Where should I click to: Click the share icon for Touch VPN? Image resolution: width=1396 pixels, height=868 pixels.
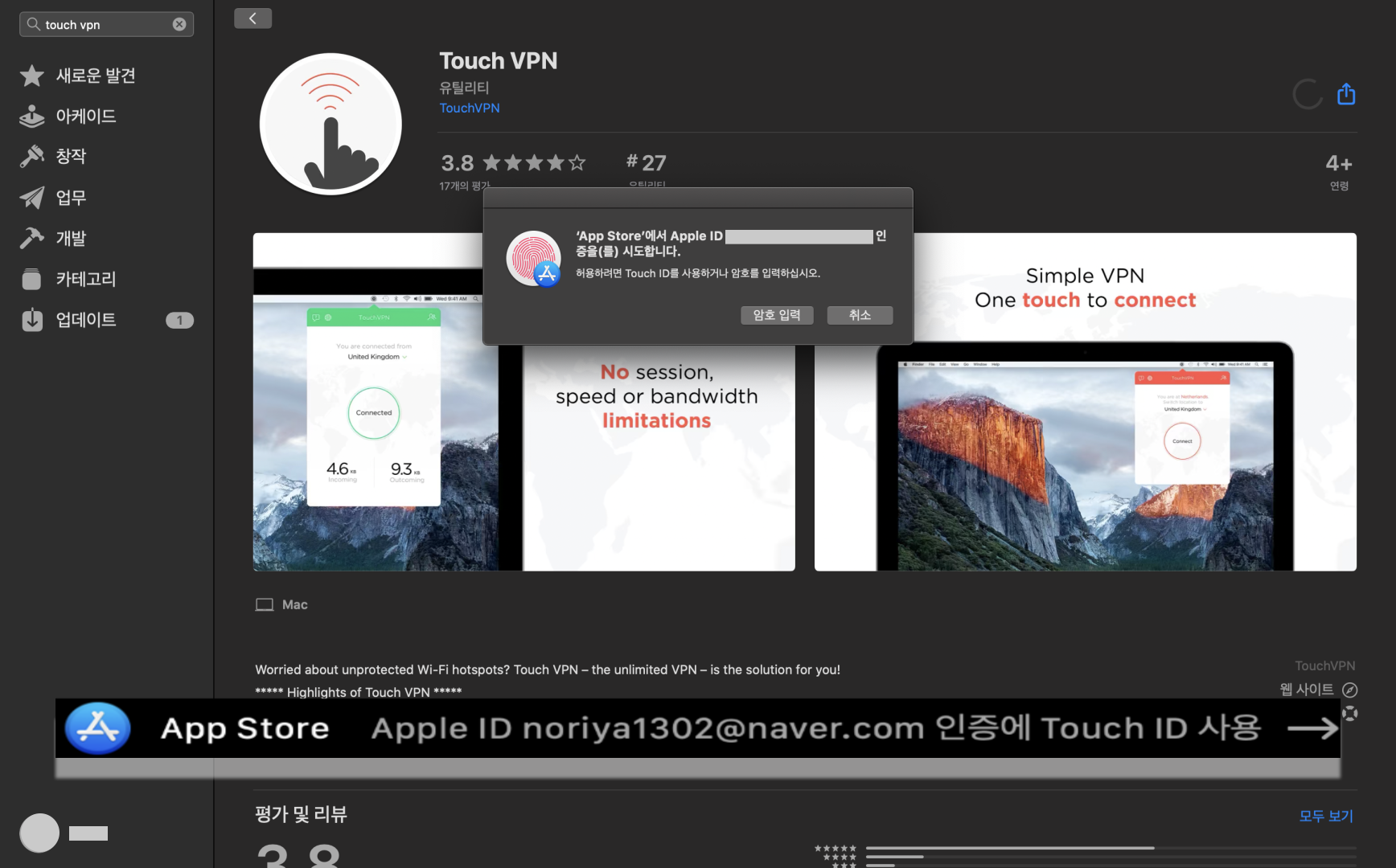1346,94
